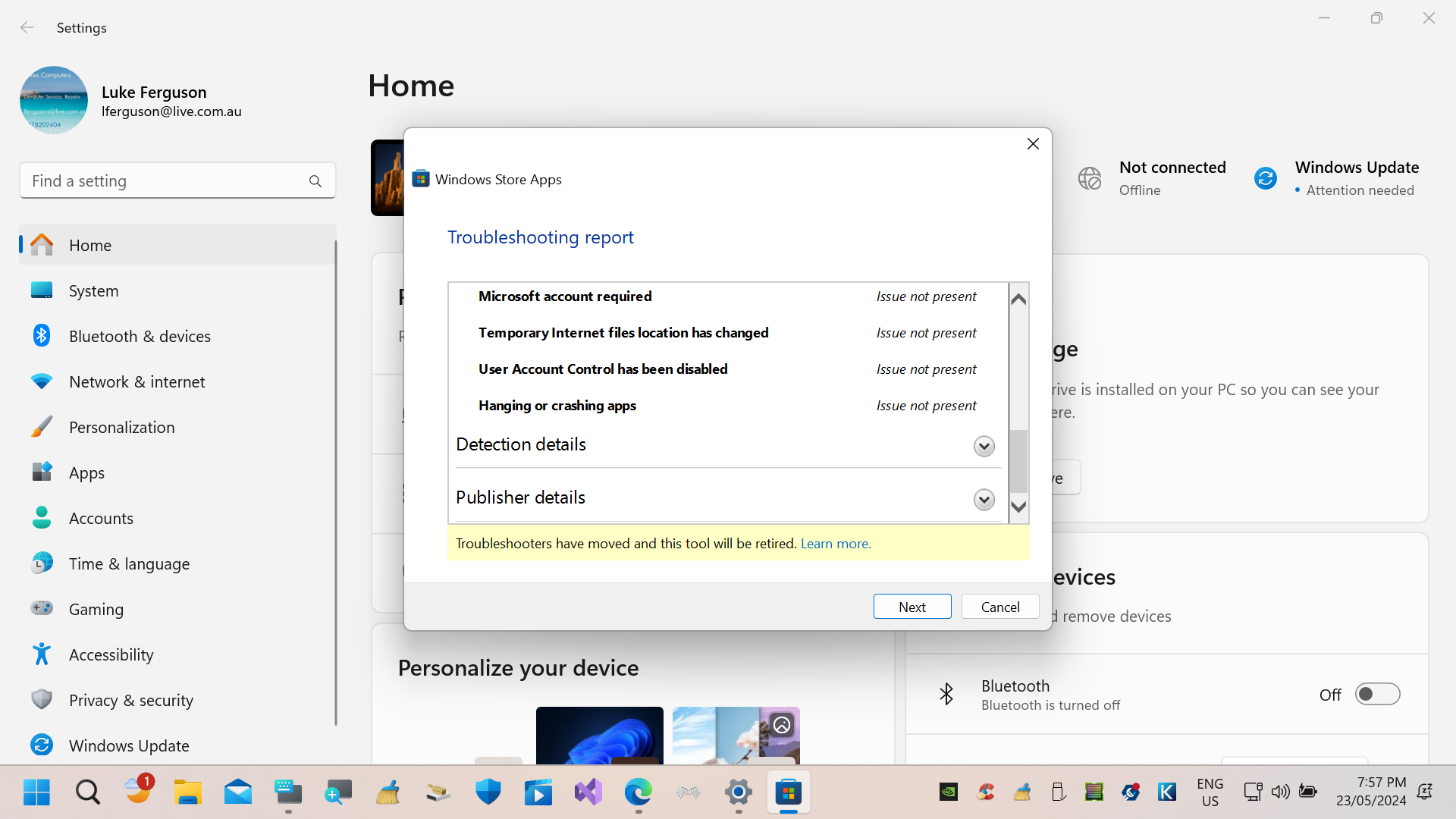
Task: Open the broom cleaner app in taskbar
Action: [388, 792]
